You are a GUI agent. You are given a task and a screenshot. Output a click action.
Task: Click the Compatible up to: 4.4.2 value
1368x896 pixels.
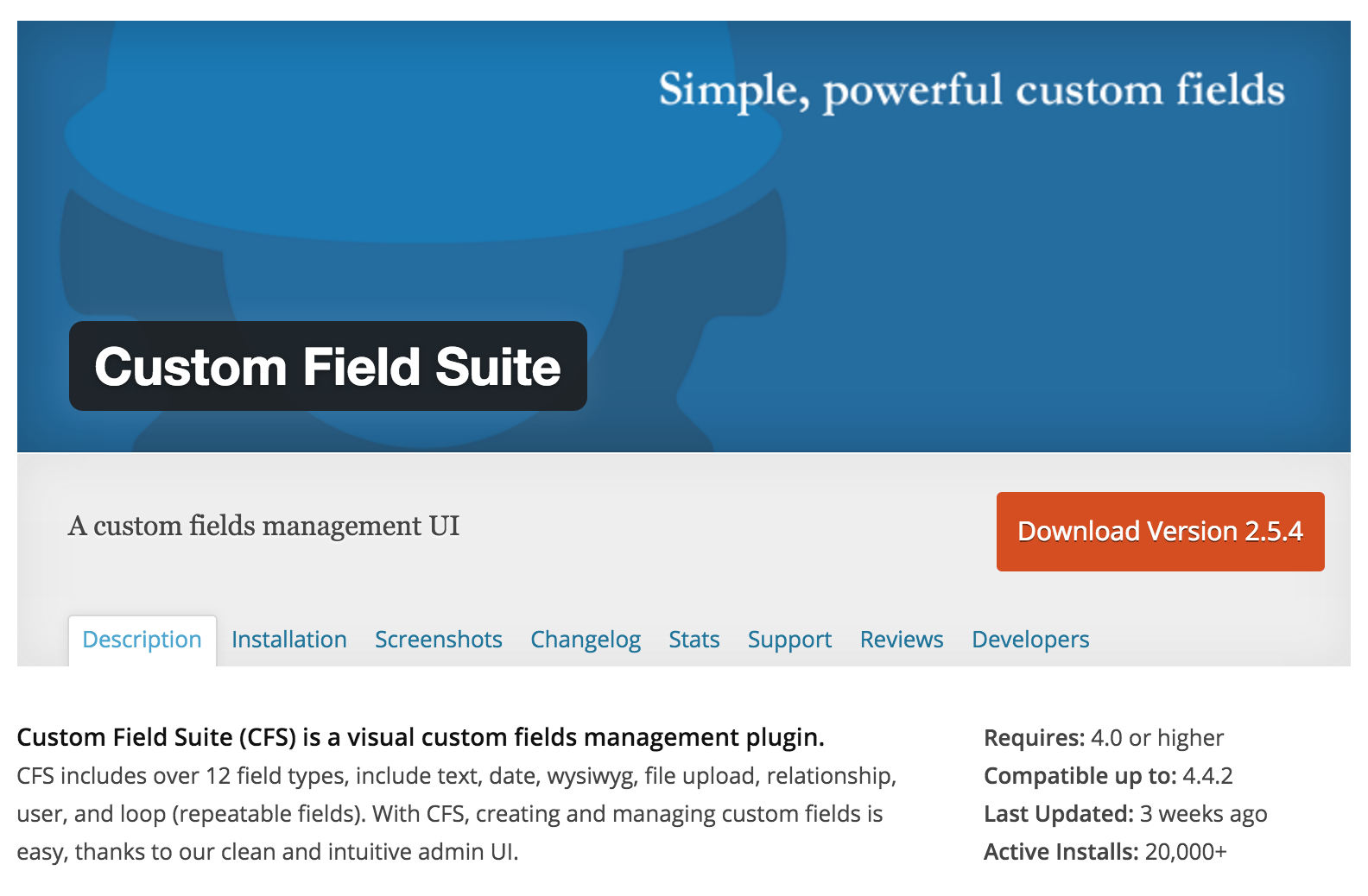click(x=1108, y=776)
